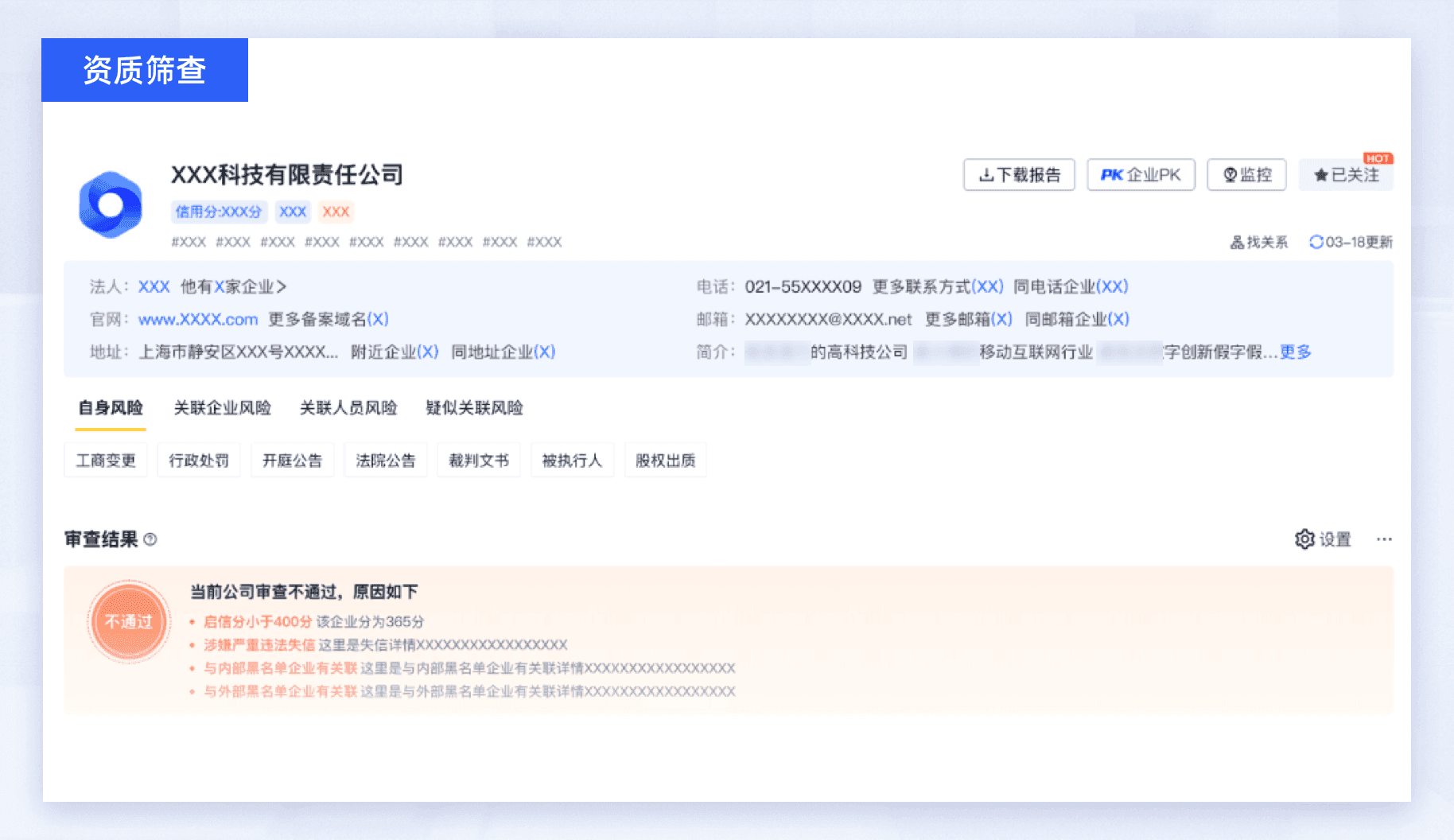
Task: Open the 监控 monitoring feature
Action: (1246, 174)
